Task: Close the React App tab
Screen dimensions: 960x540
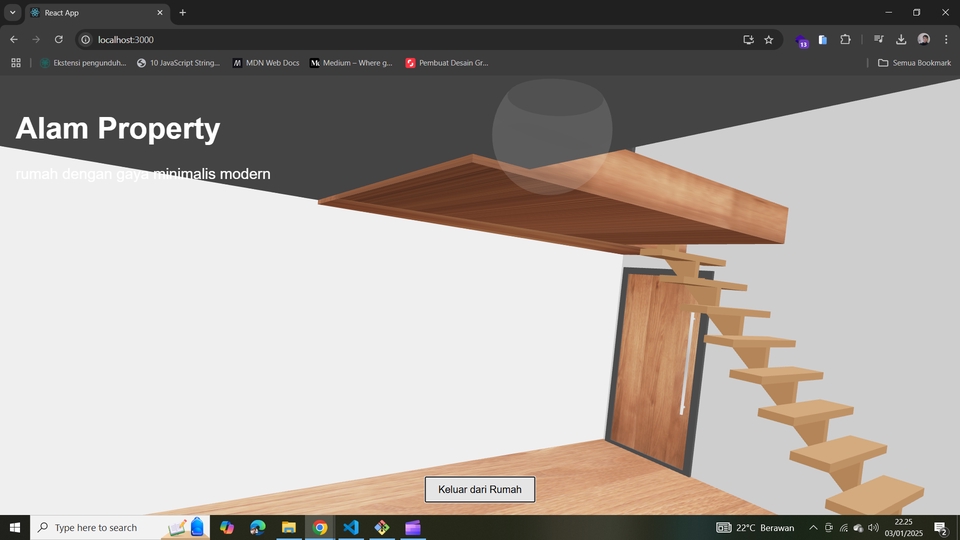Action: (160, 12)
